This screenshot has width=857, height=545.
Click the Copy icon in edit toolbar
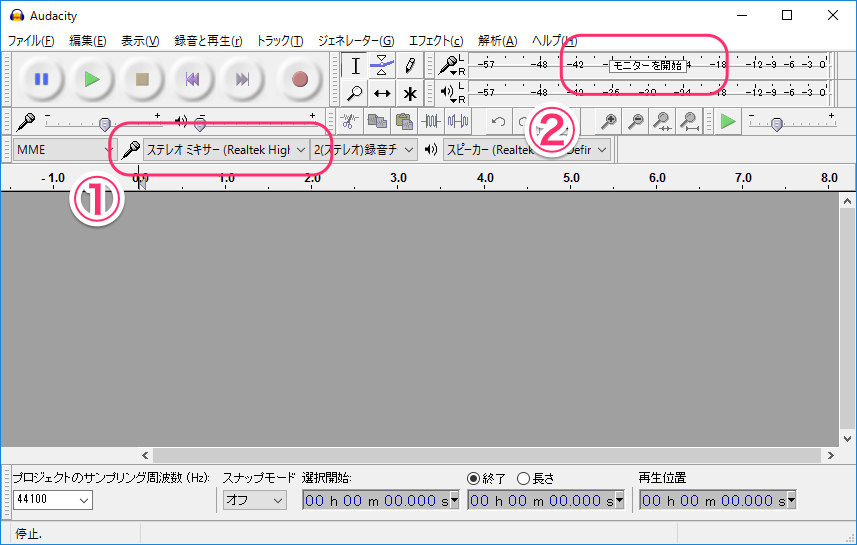point(377,121)
